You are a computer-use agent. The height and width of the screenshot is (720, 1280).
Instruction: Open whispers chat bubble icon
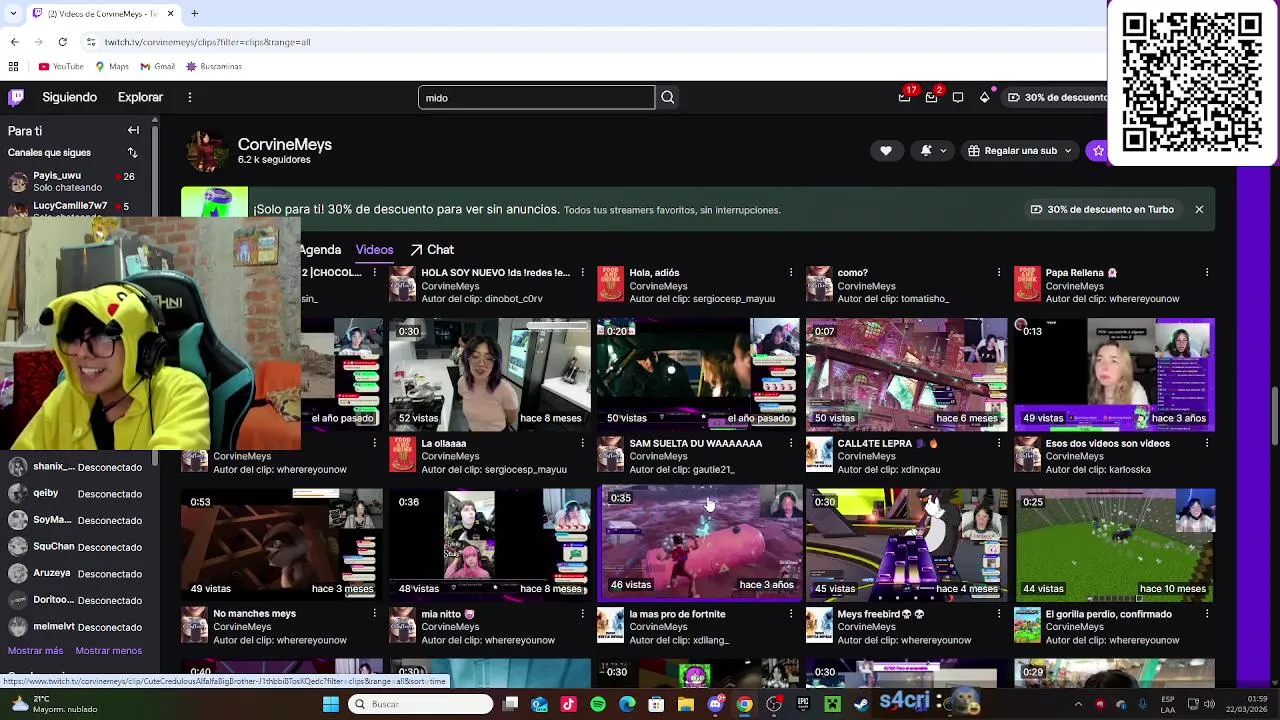point(958,97)
